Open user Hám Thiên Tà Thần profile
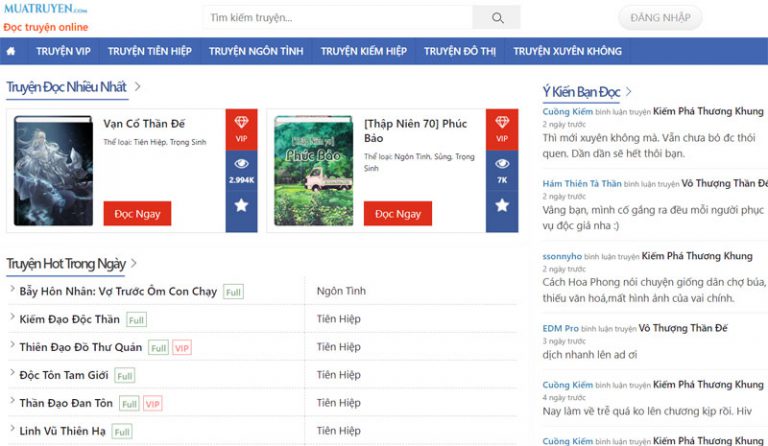The width and height of the screenshot is (768, 446). [582, 184]
